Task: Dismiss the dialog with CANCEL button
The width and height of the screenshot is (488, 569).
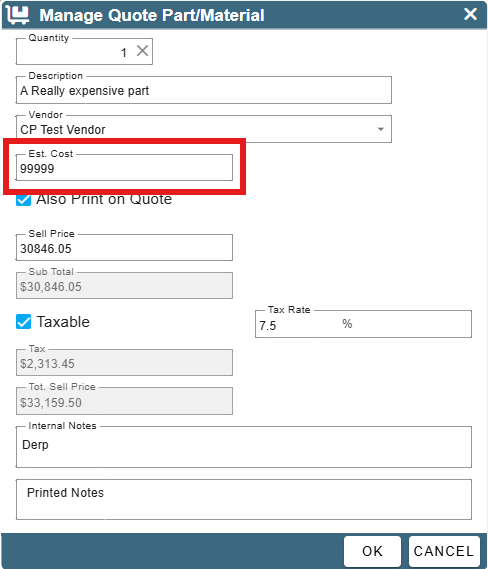Action: (444, 551)
